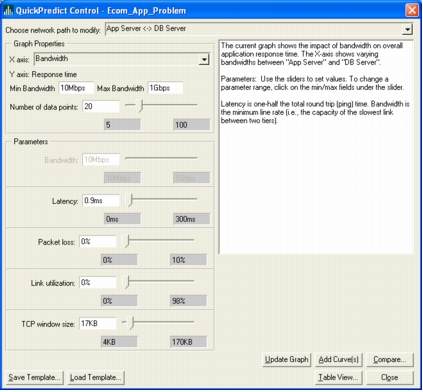Adjust the Number of data points slider
Screen dimensions: 423x392
click(141, 106)
